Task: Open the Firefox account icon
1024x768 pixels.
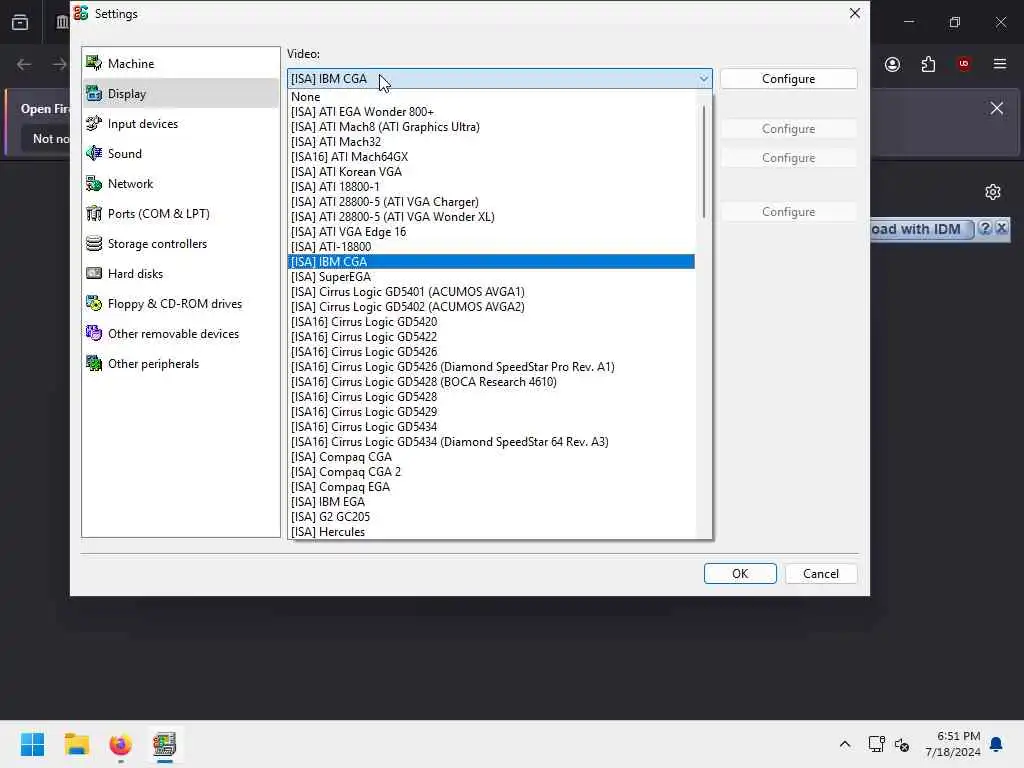Action: (892, 64)
